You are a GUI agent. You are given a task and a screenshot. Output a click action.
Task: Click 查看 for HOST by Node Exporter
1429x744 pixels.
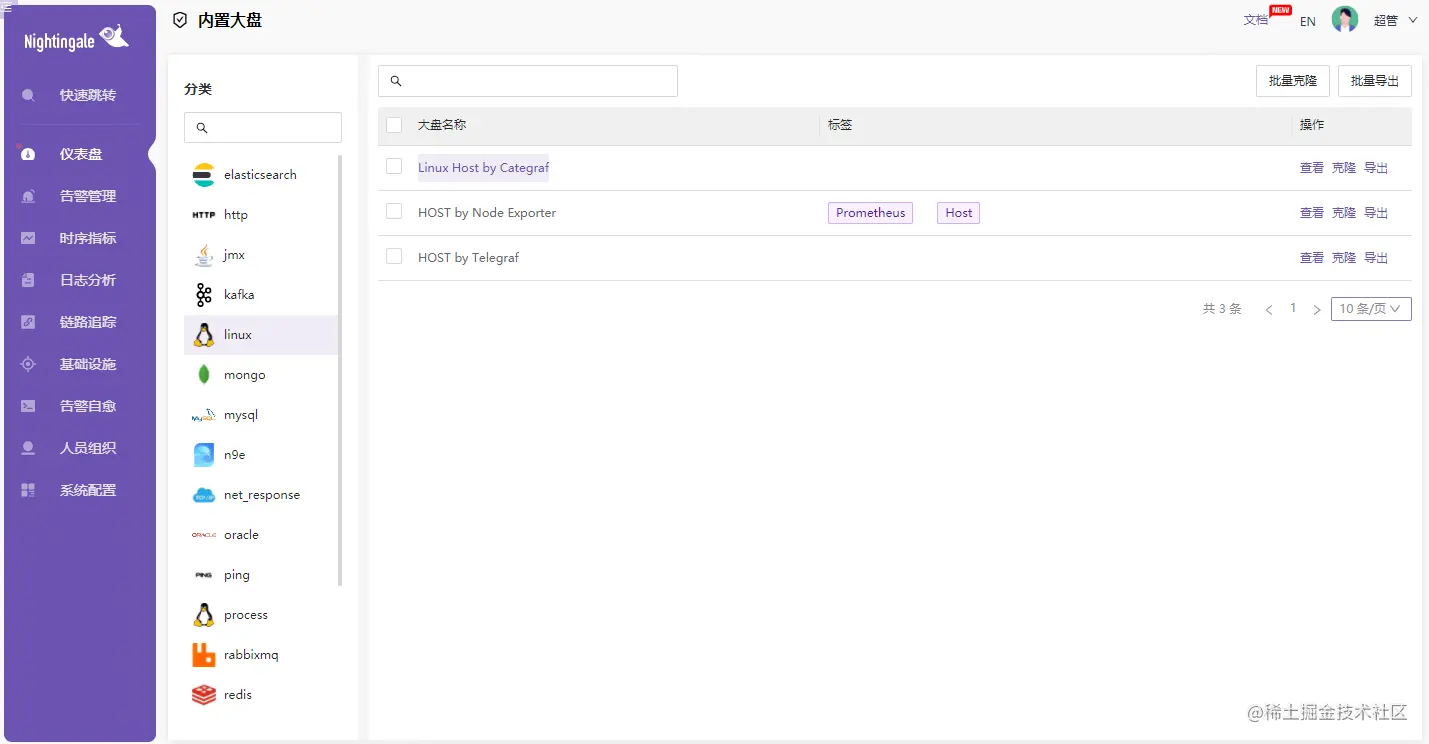click(x=1312, y=213)
